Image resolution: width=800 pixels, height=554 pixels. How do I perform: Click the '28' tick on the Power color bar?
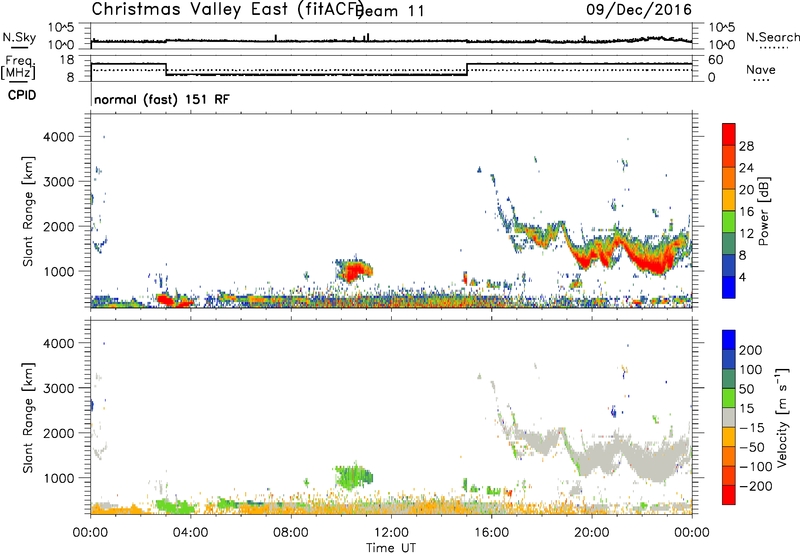coord(746,146)
